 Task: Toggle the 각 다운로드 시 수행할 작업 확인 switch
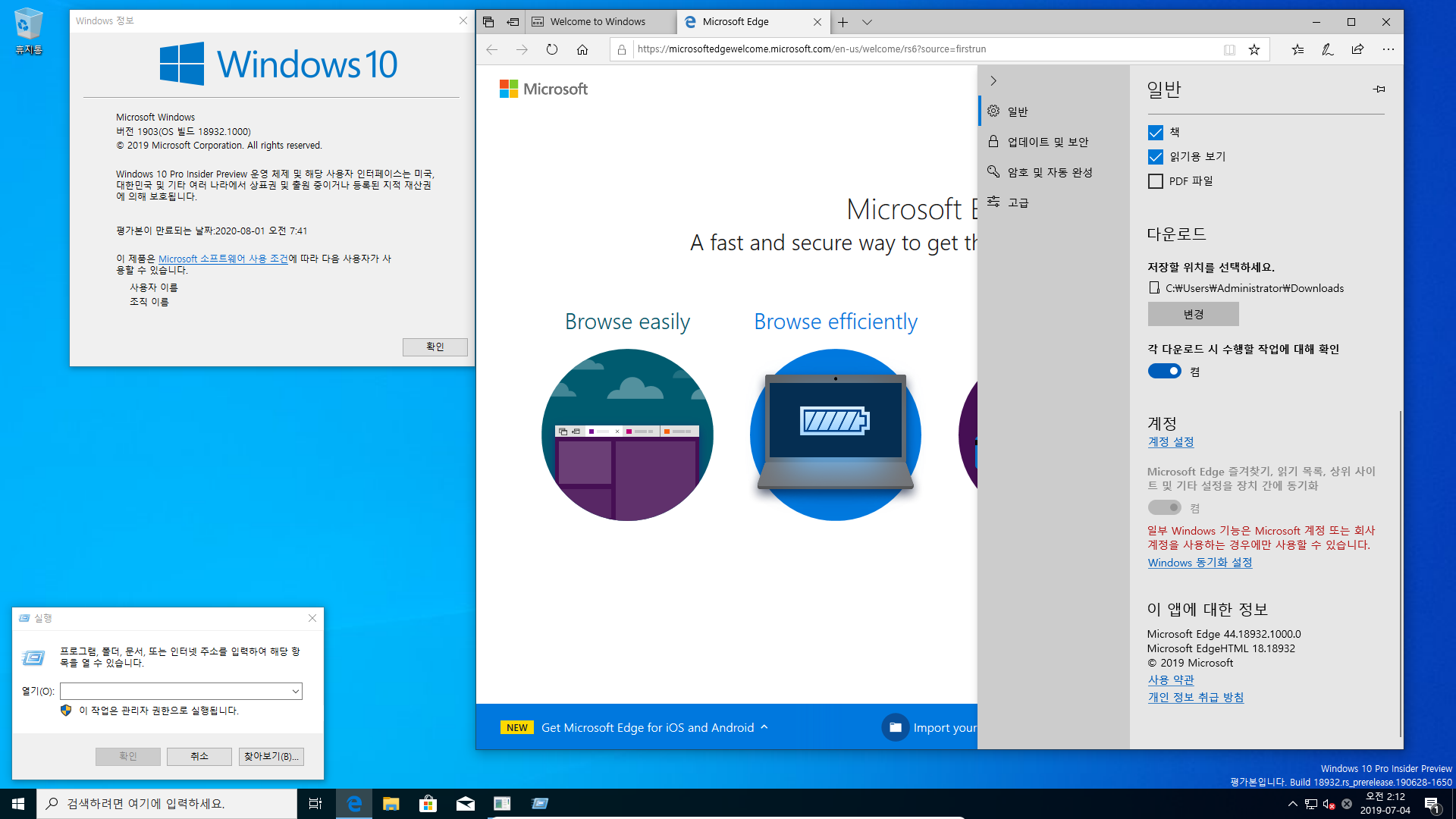coord(1163,371)
